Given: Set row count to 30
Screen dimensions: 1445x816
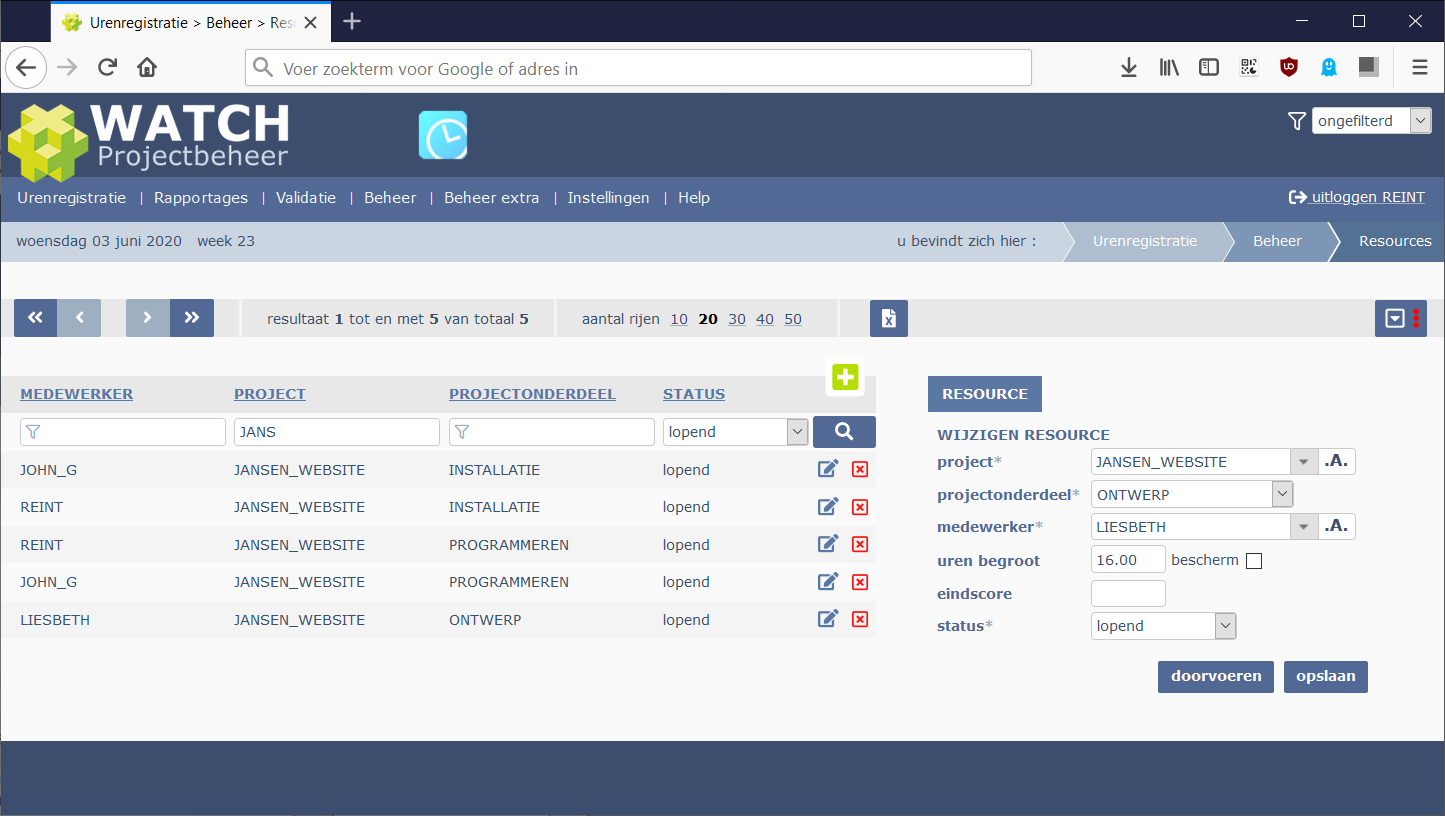Looking at the screenshot, I should pos(737,319).
